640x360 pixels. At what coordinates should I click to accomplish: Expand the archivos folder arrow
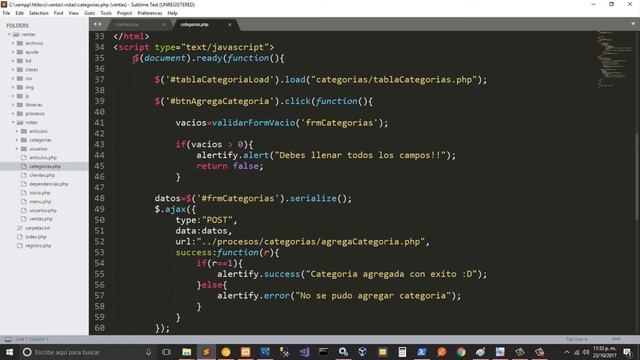pos(13,43)
